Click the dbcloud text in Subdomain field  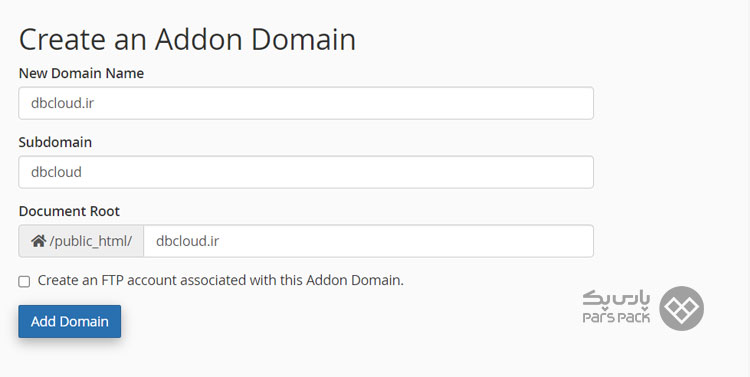point(56,172)
